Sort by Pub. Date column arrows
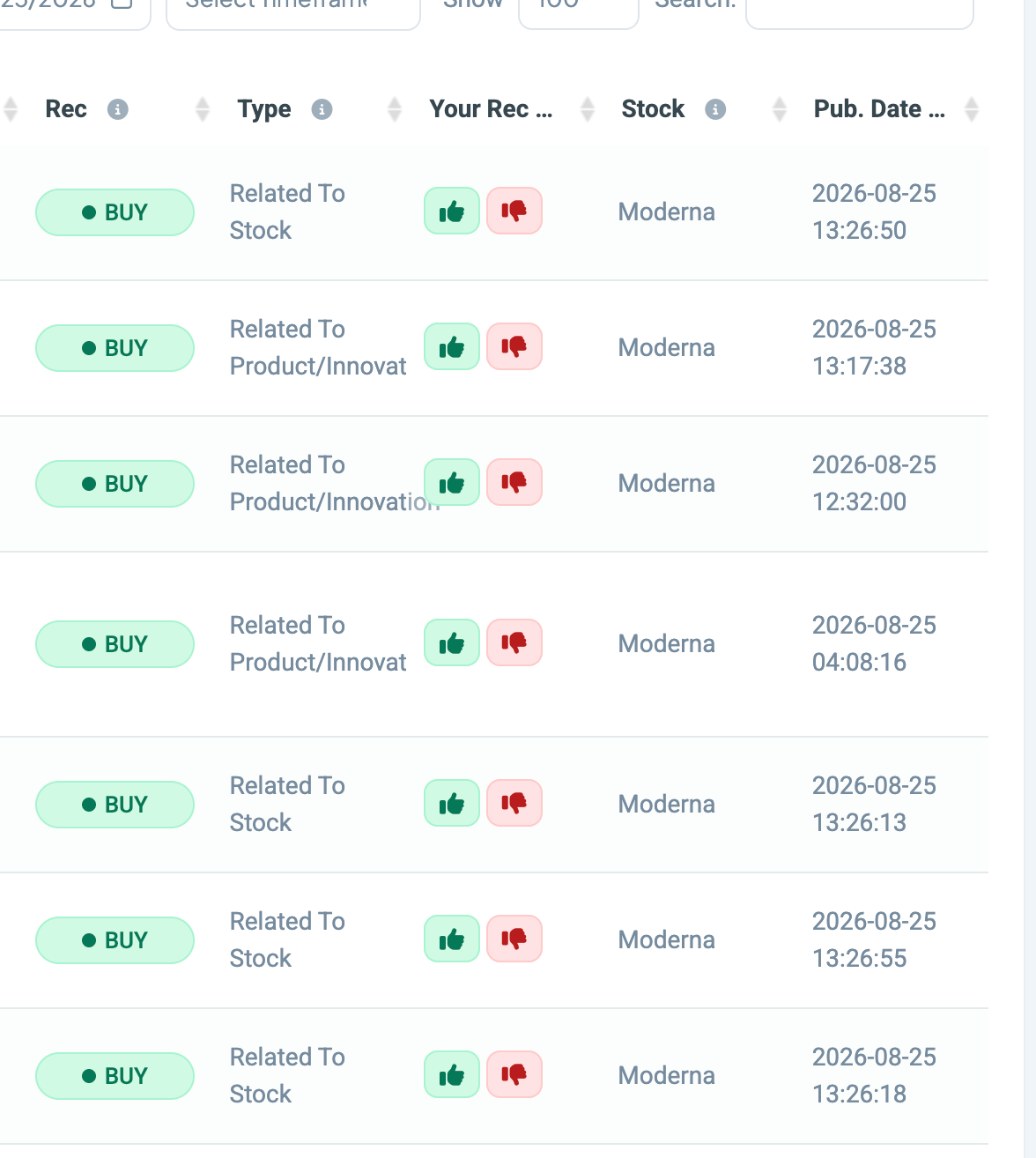 pyautogui.click(x=972, y=109)
